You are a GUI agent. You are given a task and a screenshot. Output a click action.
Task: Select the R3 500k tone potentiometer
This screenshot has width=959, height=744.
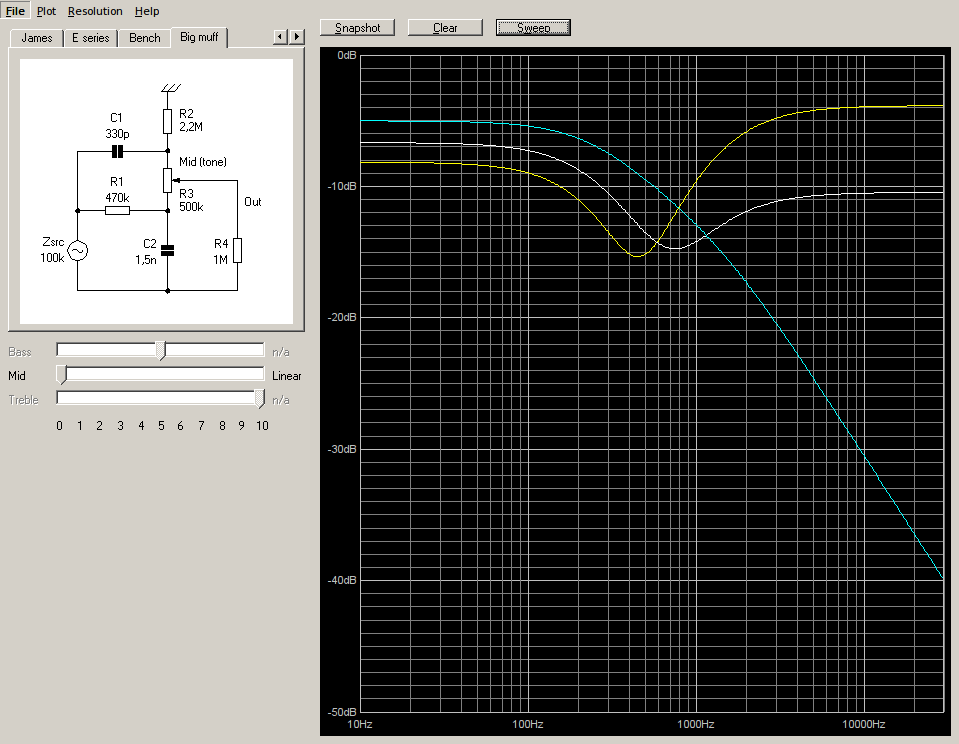click(x=167, y=181)
